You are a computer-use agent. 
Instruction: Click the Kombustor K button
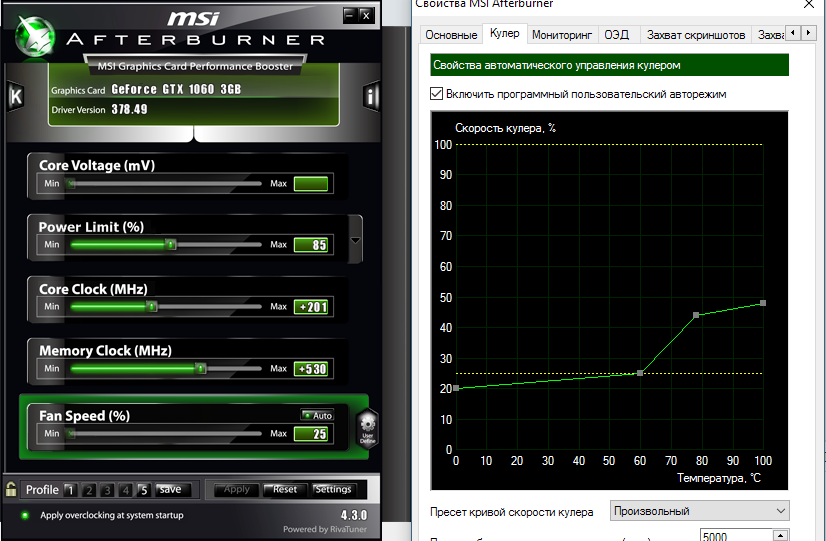16,96
